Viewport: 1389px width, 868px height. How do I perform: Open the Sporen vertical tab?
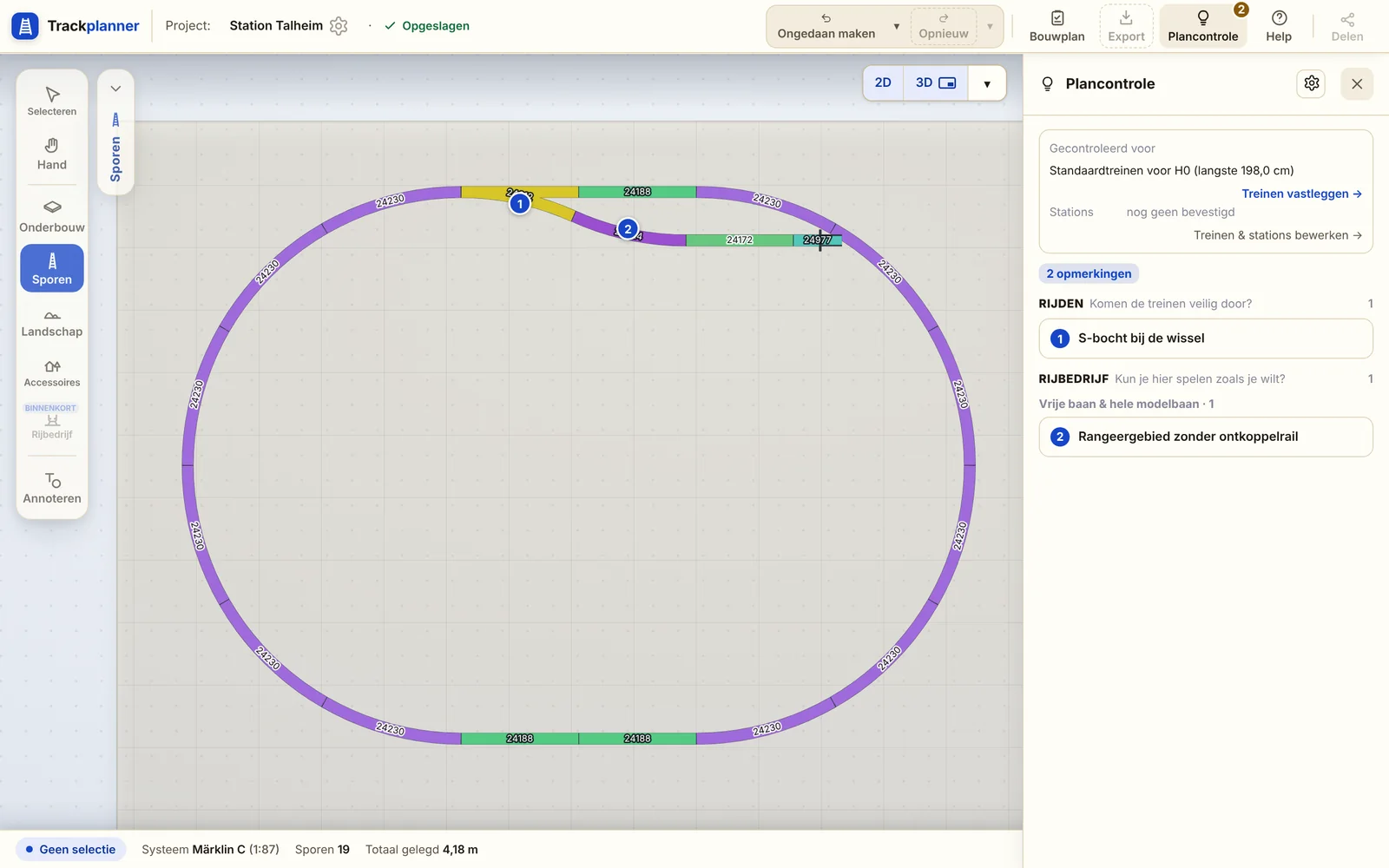click(115, 148)
